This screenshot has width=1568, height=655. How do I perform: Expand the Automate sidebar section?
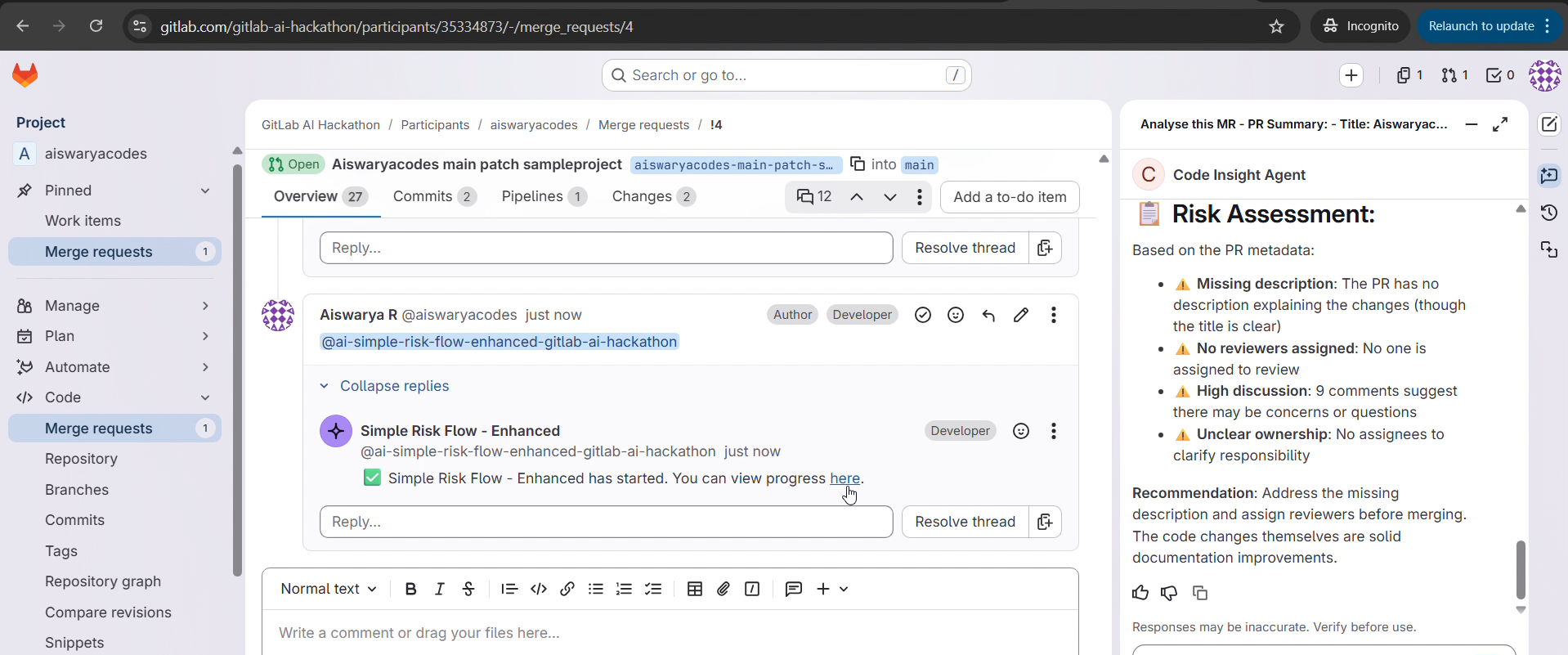[205, 367]
